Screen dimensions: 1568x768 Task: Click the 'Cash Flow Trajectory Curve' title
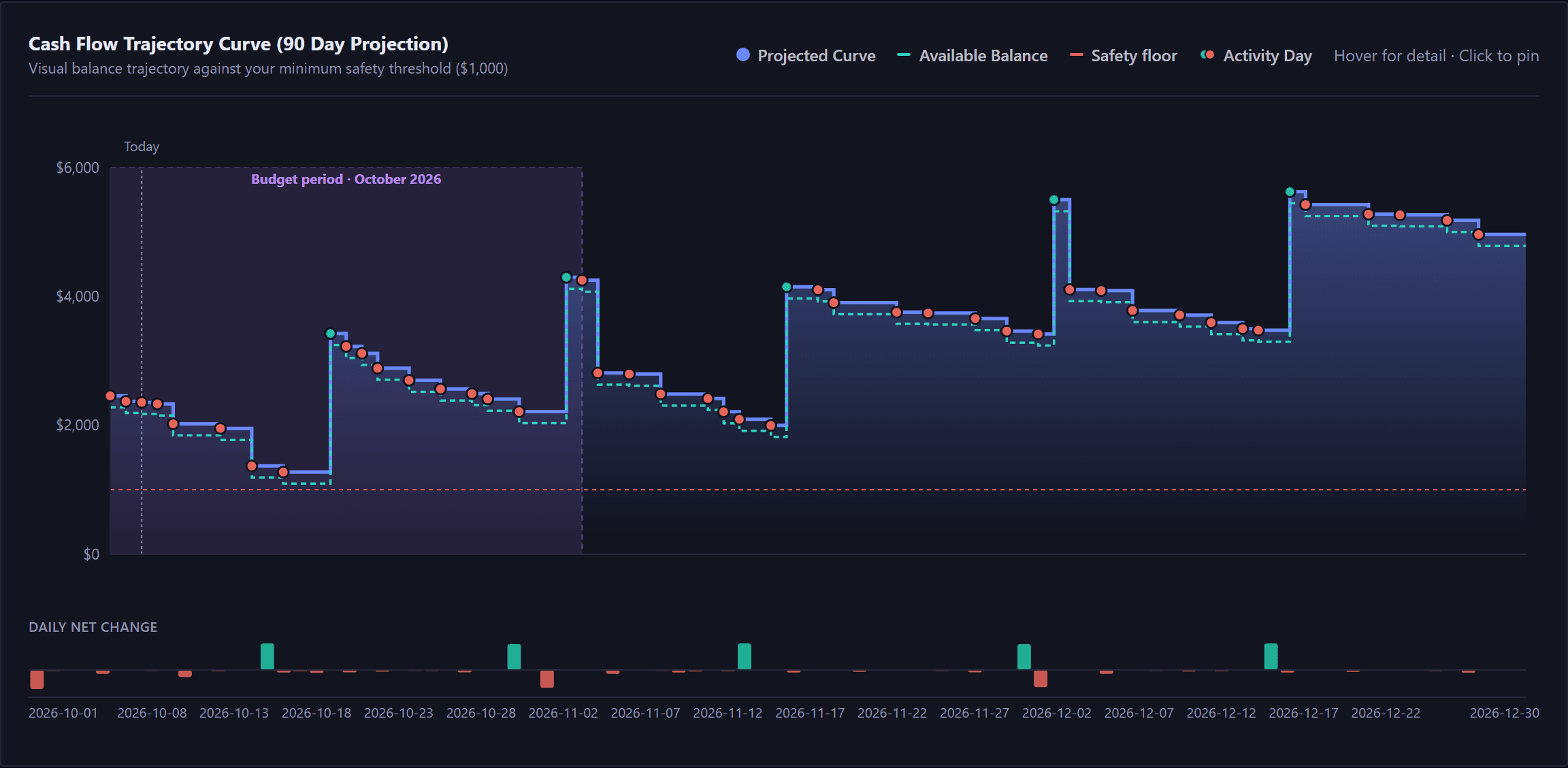point(238,44)
